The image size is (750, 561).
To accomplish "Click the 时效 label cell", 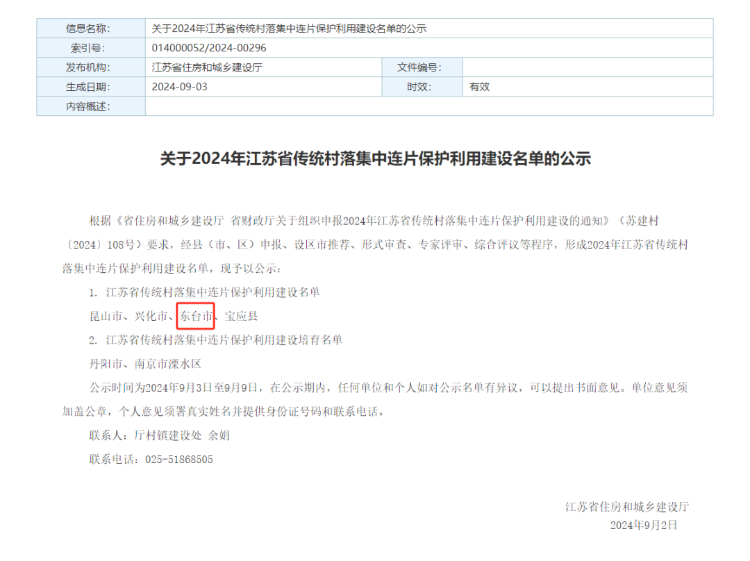I will 422,87.
